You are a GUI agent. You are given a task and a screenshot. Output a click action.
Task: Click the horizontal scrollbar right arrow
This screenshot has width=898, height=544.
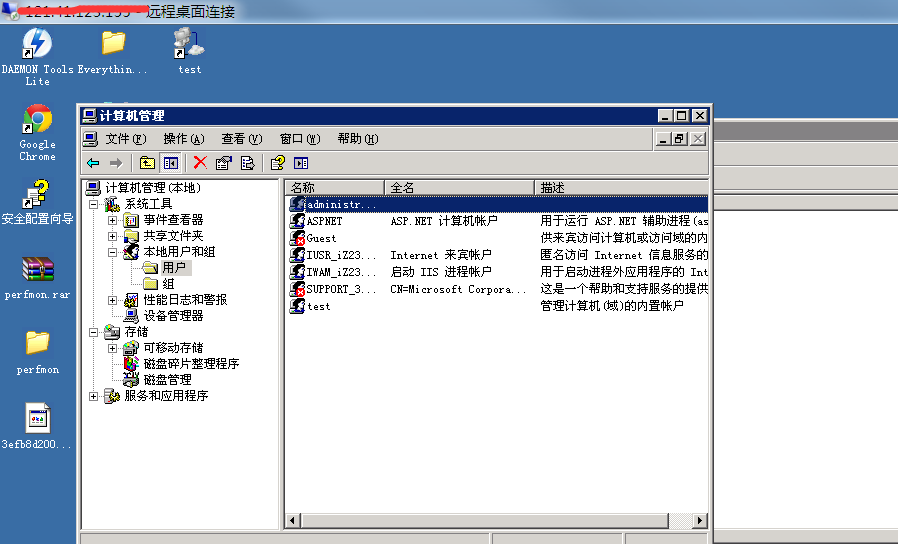point(700,521)
